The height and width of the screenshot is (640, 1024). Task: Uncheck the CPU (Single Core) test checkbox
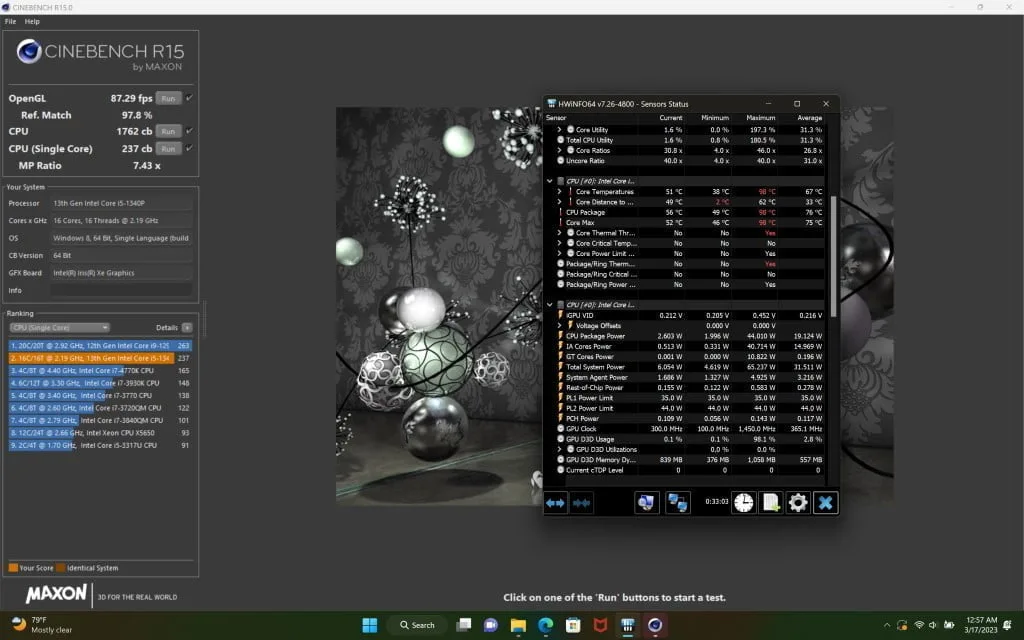[189, 148]
